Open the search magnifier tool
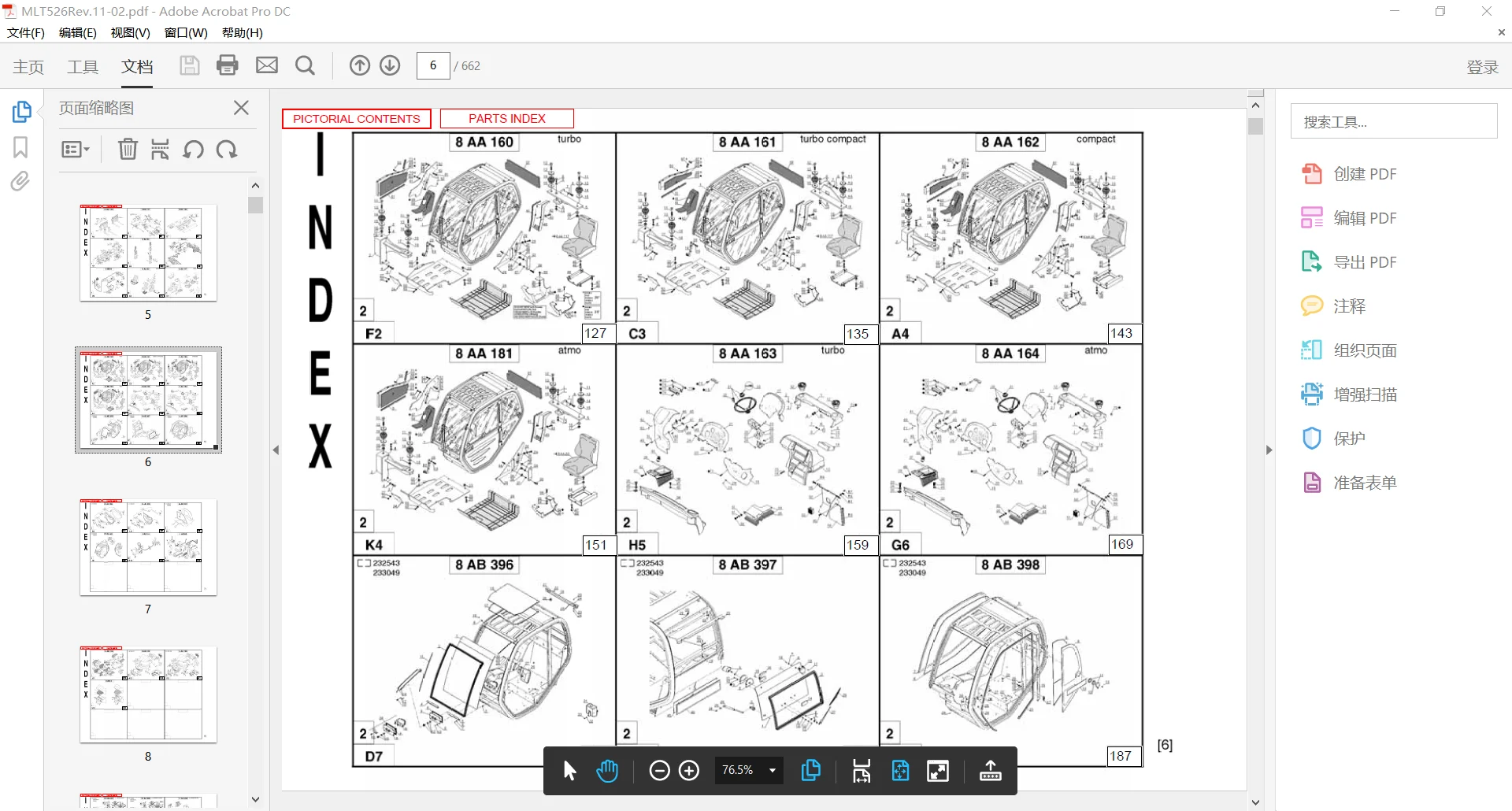The image size is (1512, 811). point(305,65)
